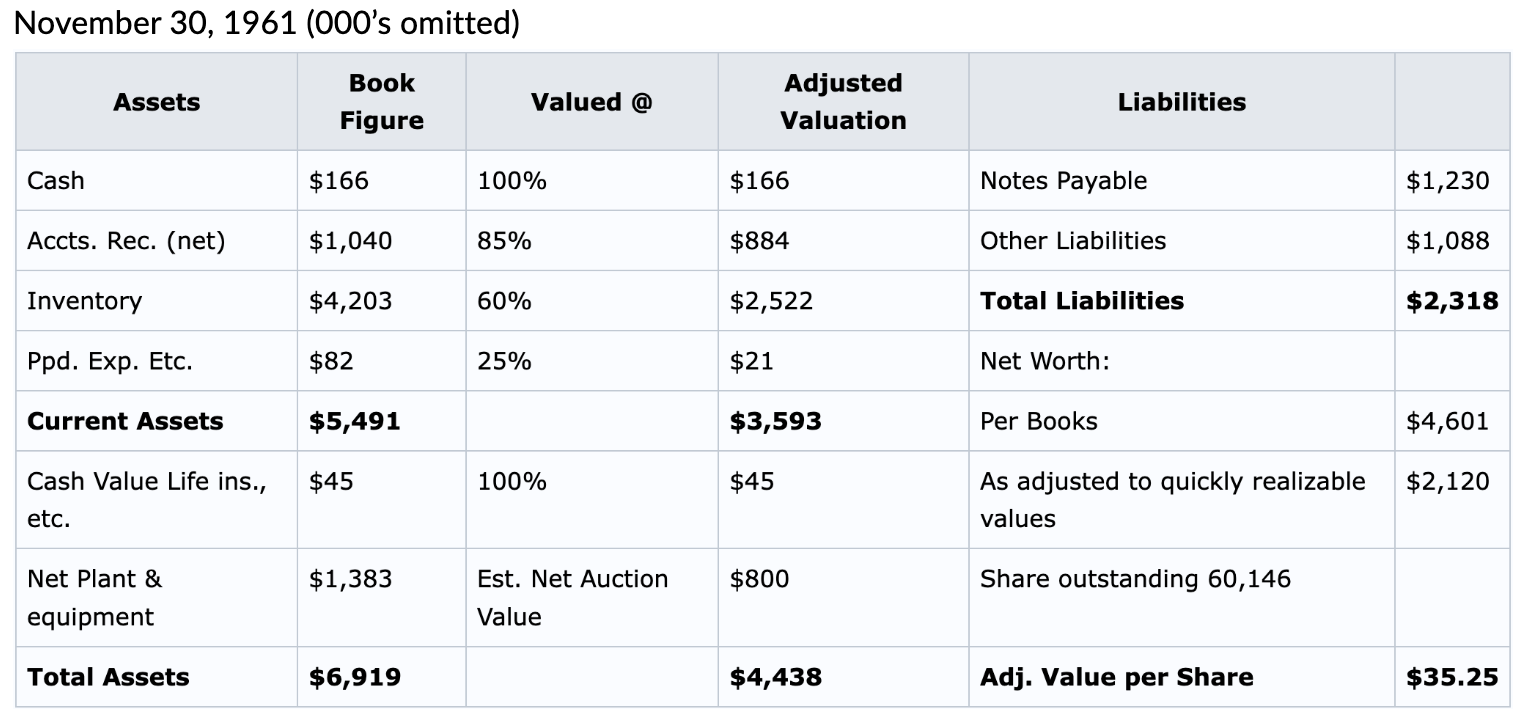The image size is (1524, 718).
Task: Click the Valued @ column header
Action: (x=591, y=102)
